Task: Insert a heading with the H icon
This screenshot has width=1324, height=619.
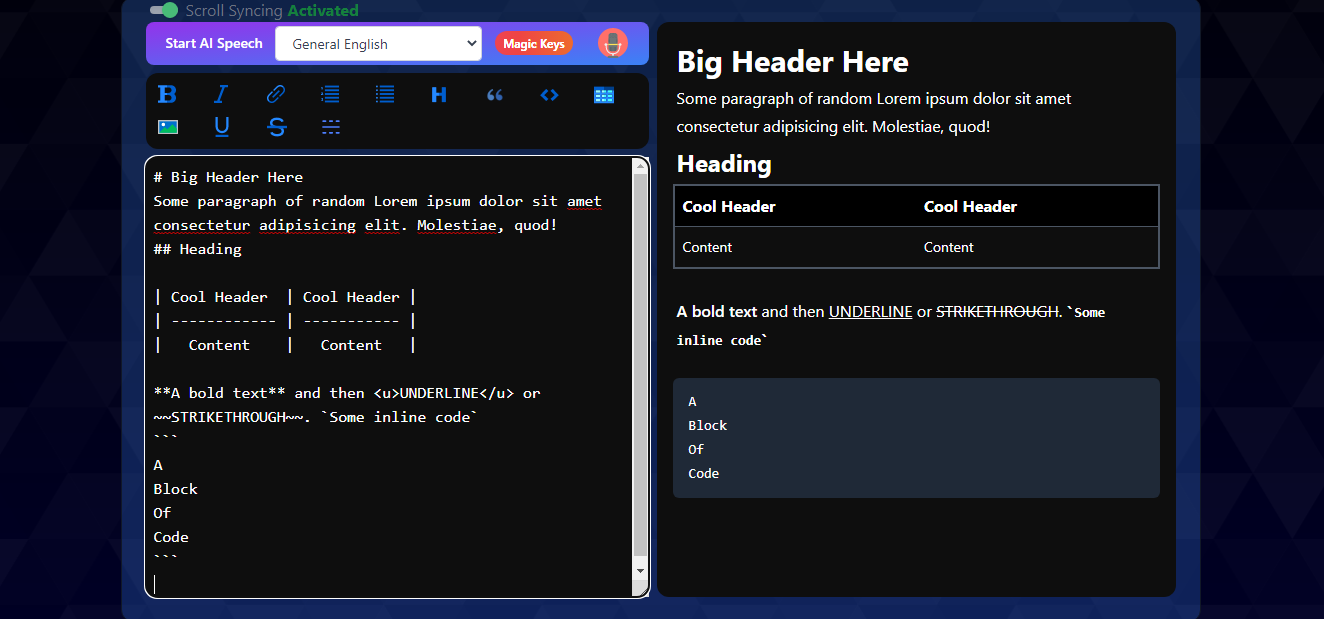Action: point(439,95)
